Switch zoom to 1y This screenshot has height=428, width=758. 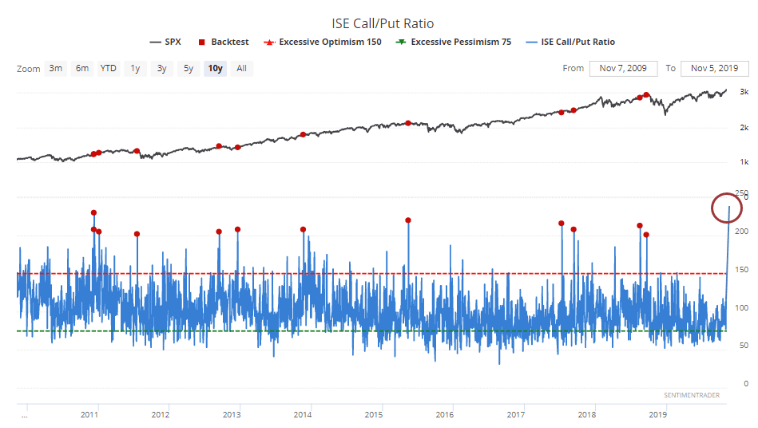[135, 68]
